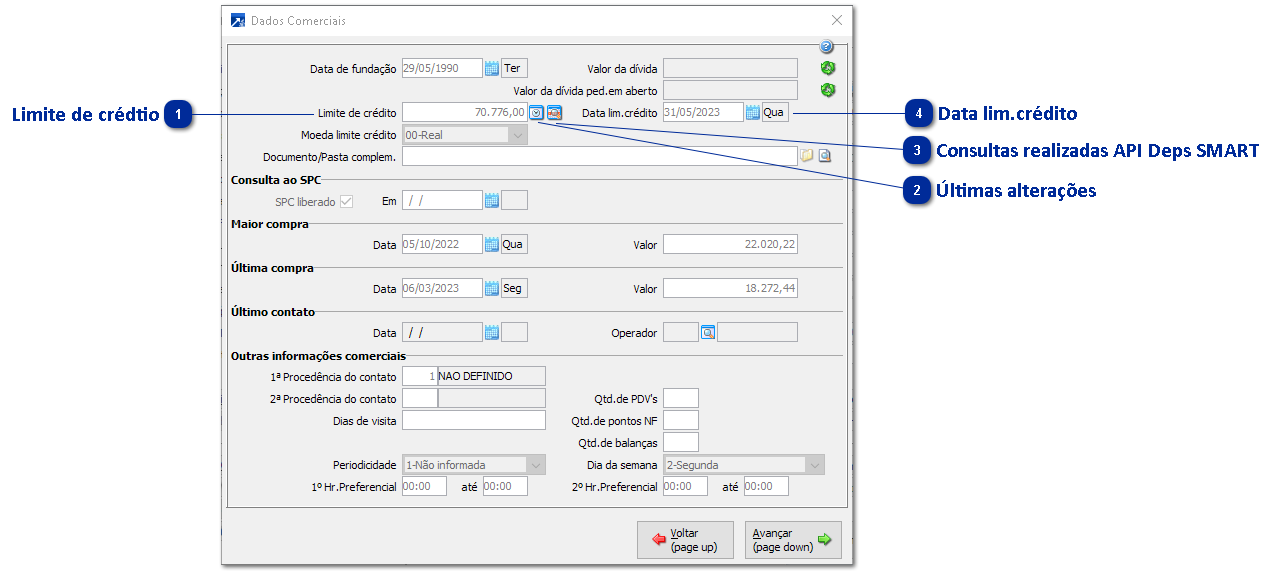Viewport: 1275px width, 581px height.
Task: Open calendar for Última compra date
Action: click(491, 288)
